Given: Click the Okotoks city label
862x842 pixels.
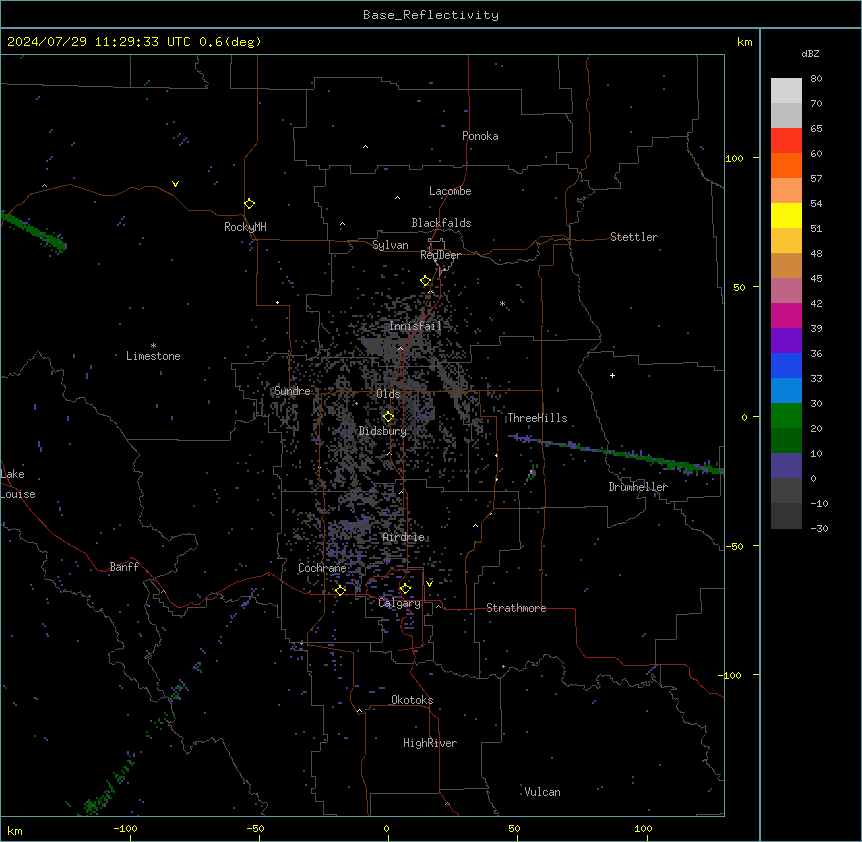Looking at the screenshot, I should (x=412, y=700).
